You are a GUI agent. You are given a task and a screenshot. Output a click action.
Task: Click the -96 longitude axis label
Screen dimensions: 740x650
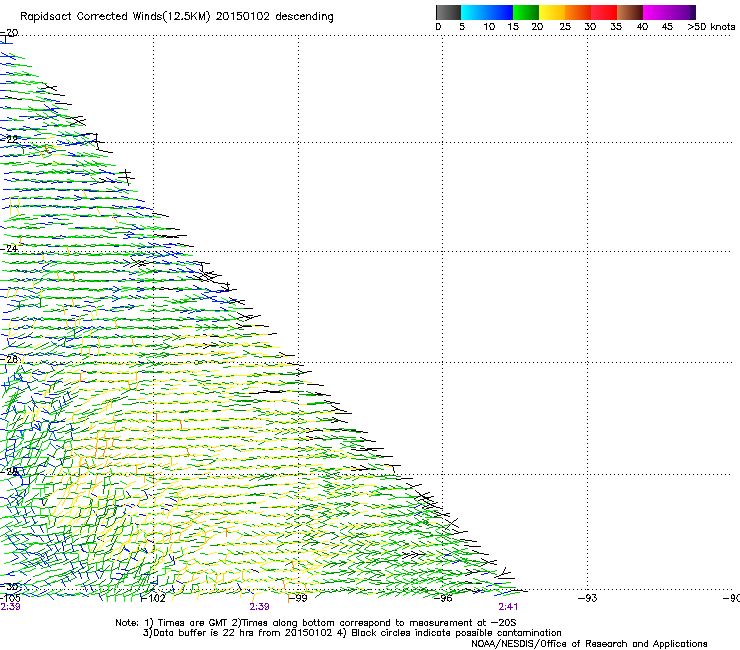[443, 599]
